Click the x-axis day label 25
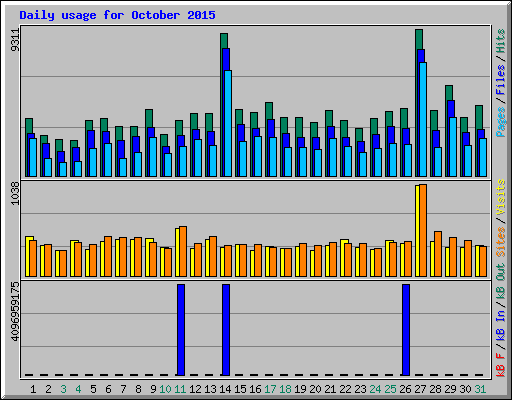 390,389
